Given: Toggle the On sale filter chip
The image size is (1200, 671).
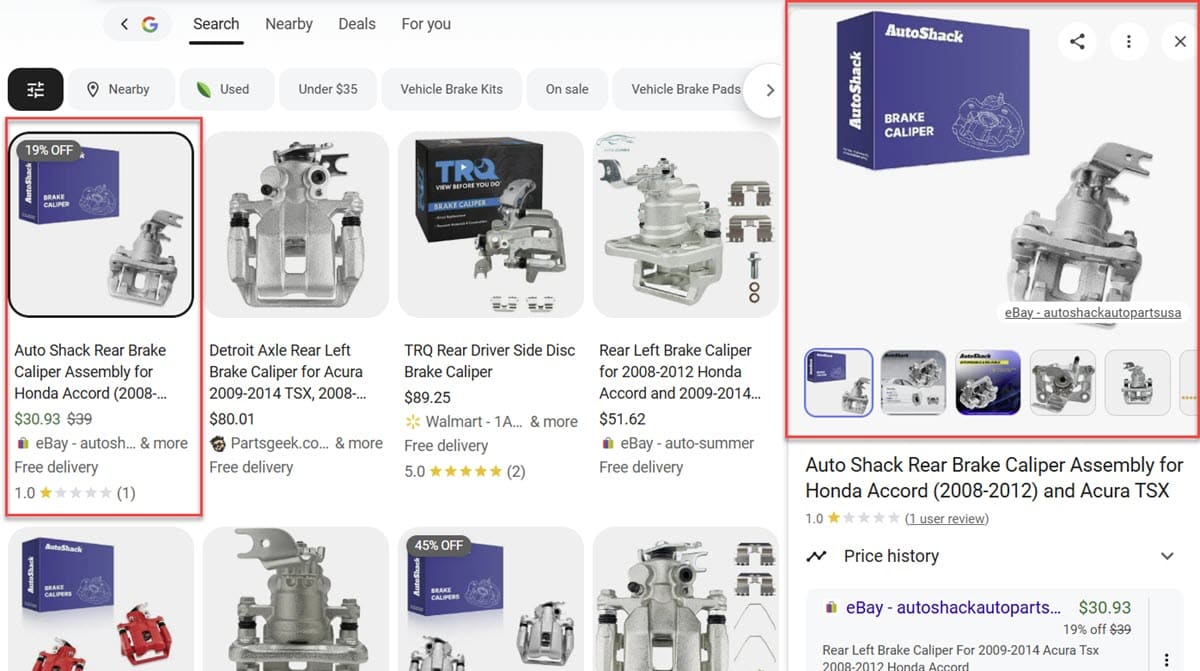Looking at the screenshot, I should [x=567, y=89].
